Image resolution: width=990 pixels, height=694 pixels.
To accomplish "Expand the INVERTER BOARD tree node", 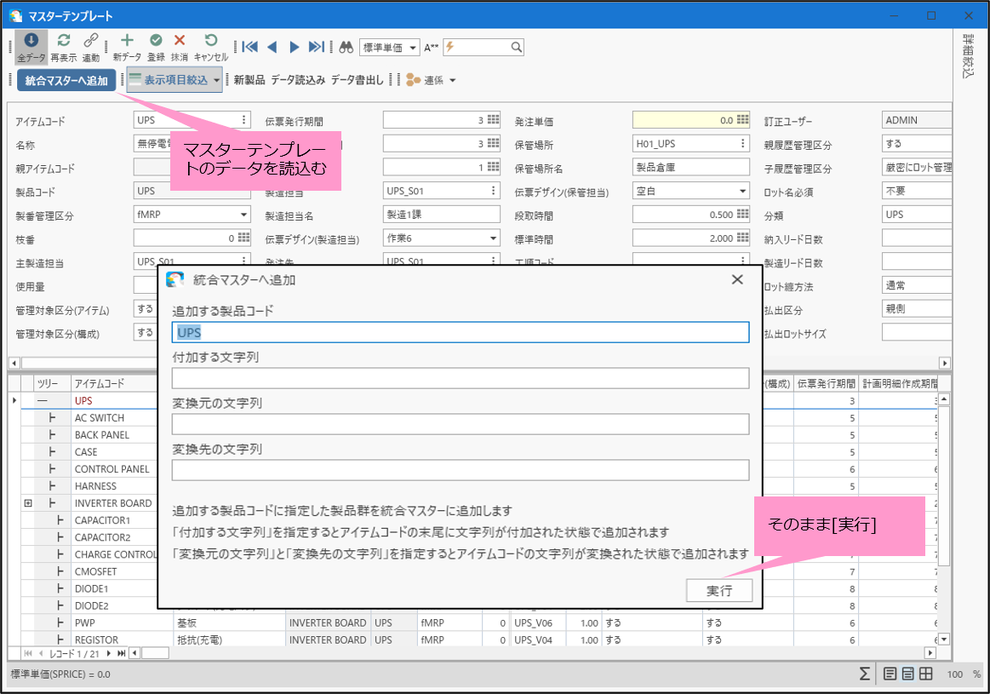I will [x=28, y=503].
